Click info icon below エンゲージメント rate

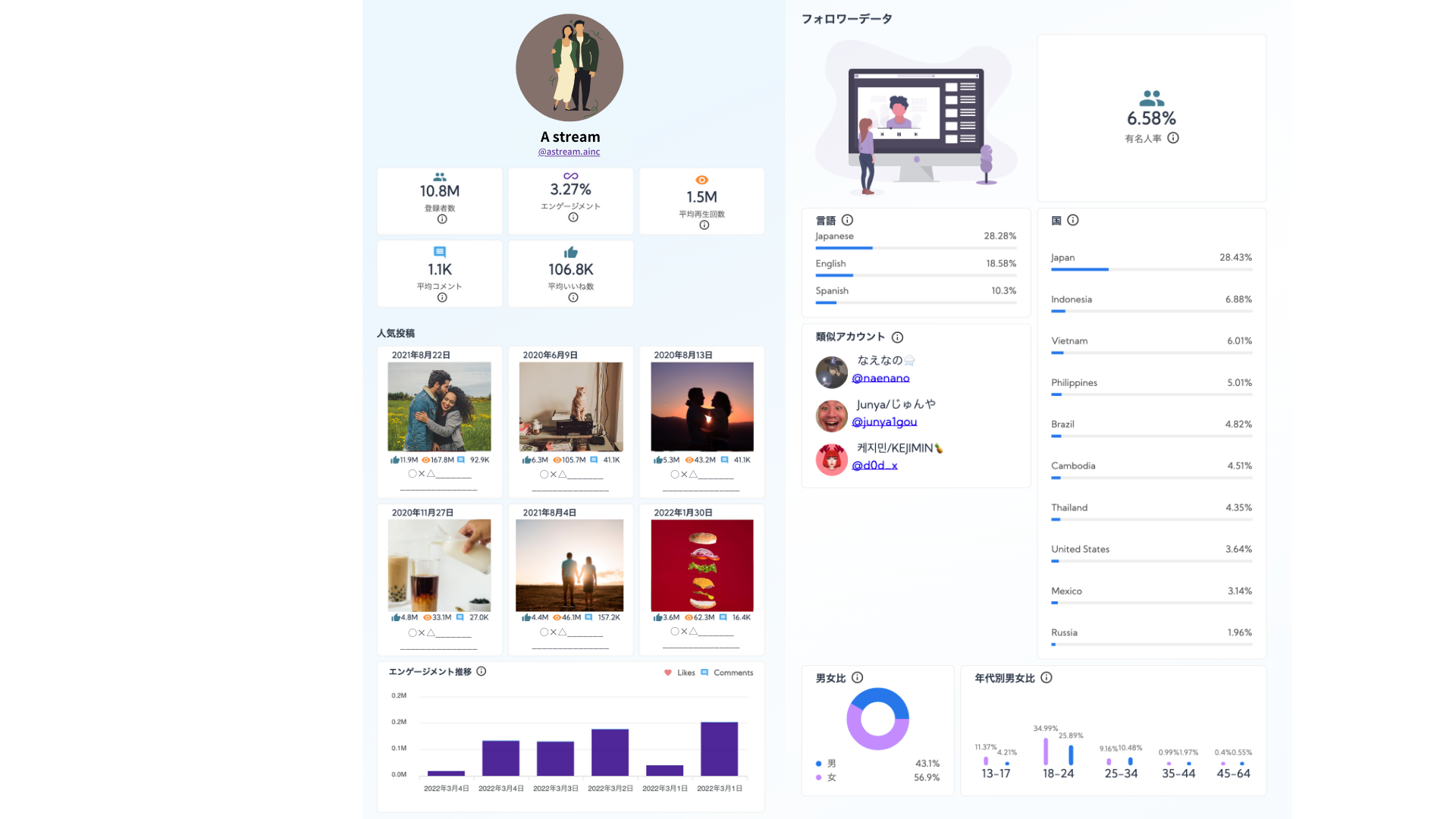573,218
